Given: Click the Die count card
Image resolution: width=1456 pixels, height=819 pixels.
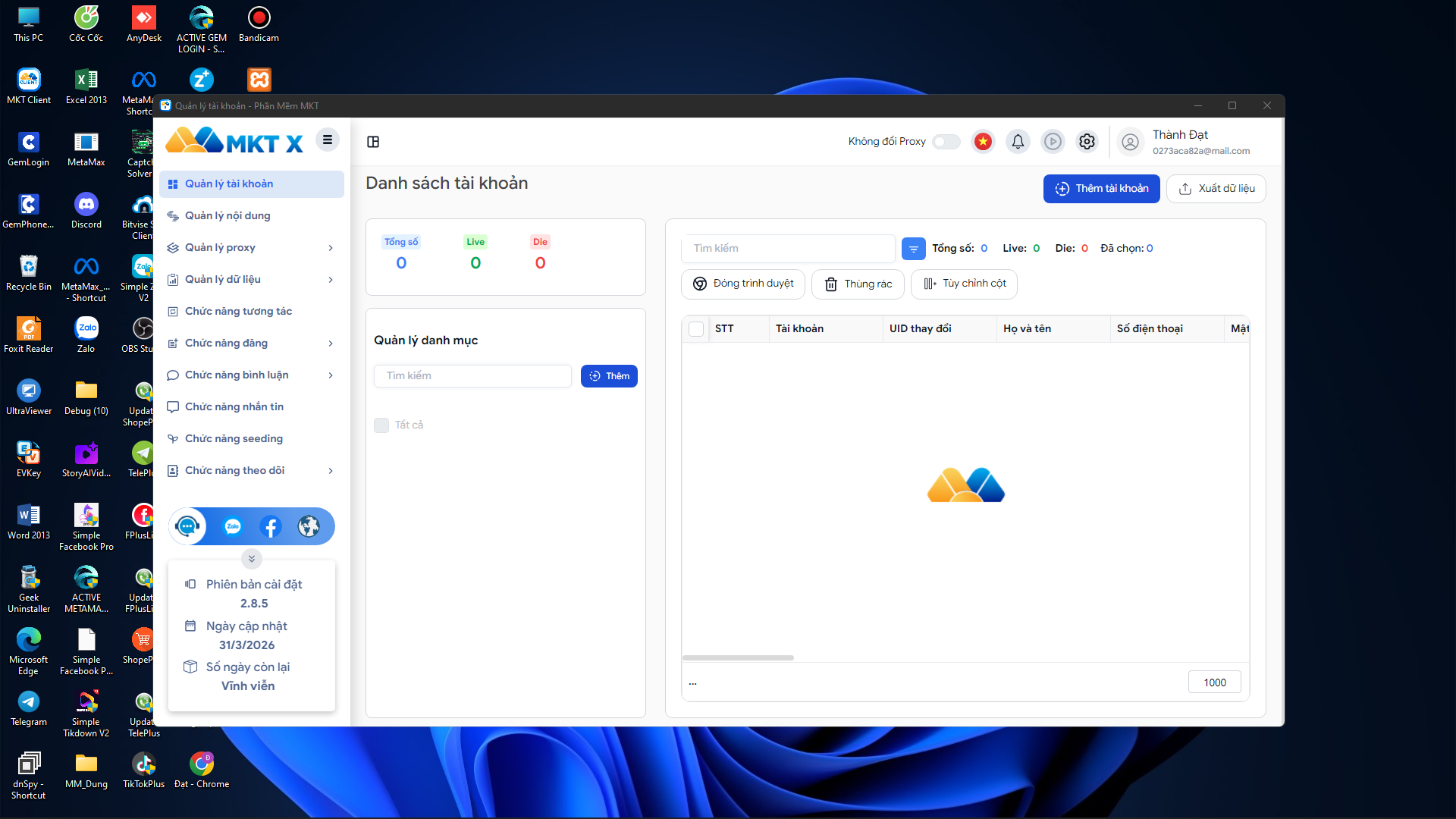Looking at the screenshot, I should coord(540,254).
